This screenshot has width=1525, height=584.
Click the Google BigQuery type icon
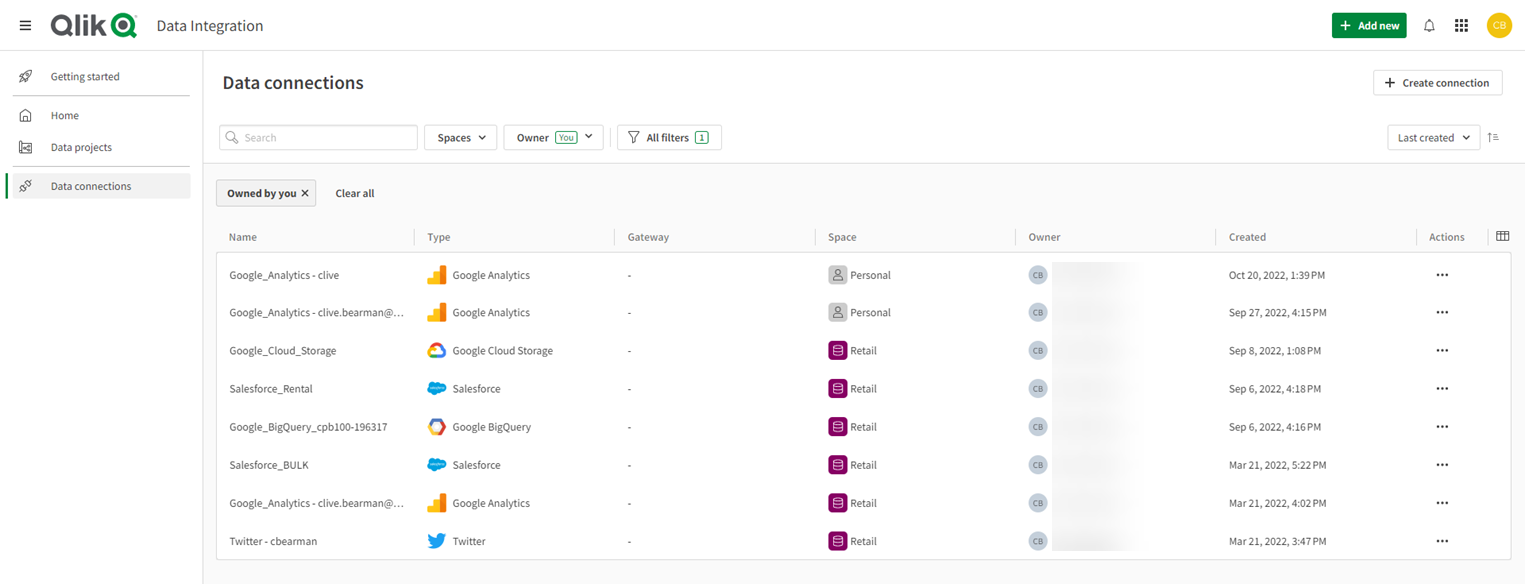[436, 427]
